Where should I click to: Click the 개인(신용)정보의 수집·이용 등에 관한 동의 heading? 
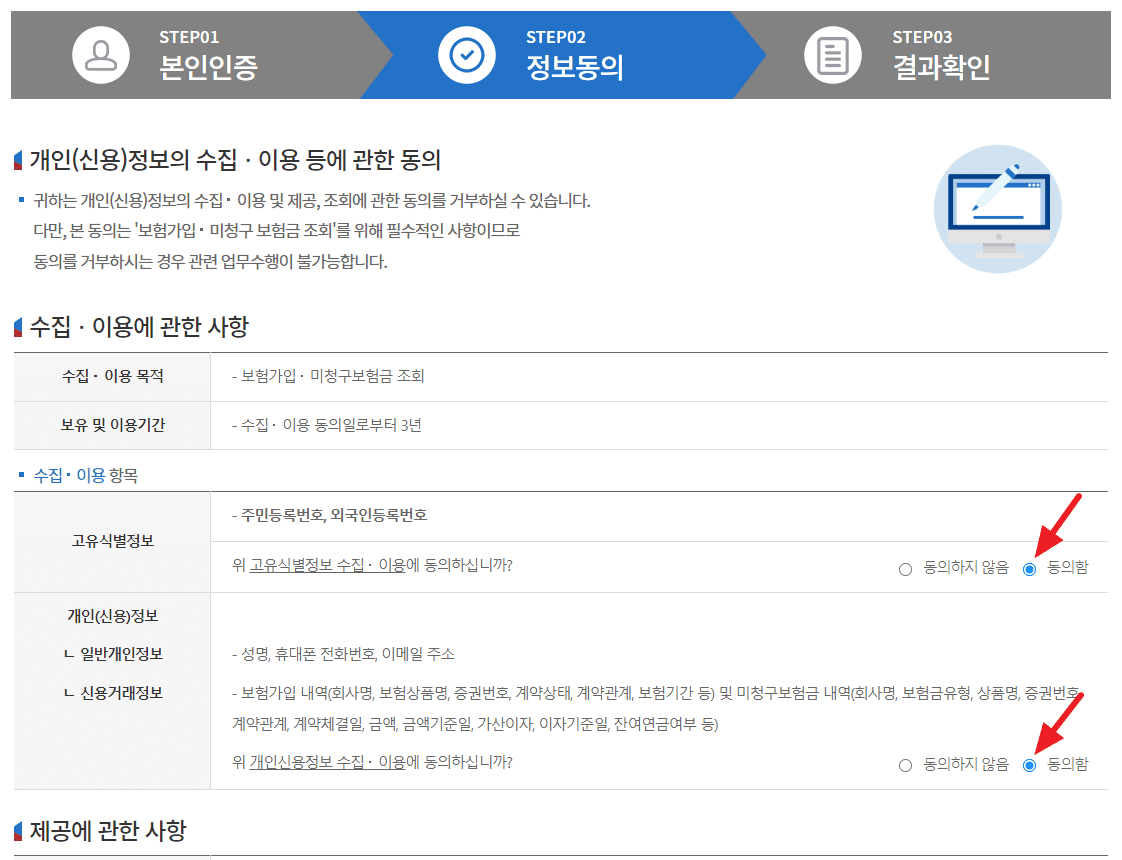click(235, 160)
